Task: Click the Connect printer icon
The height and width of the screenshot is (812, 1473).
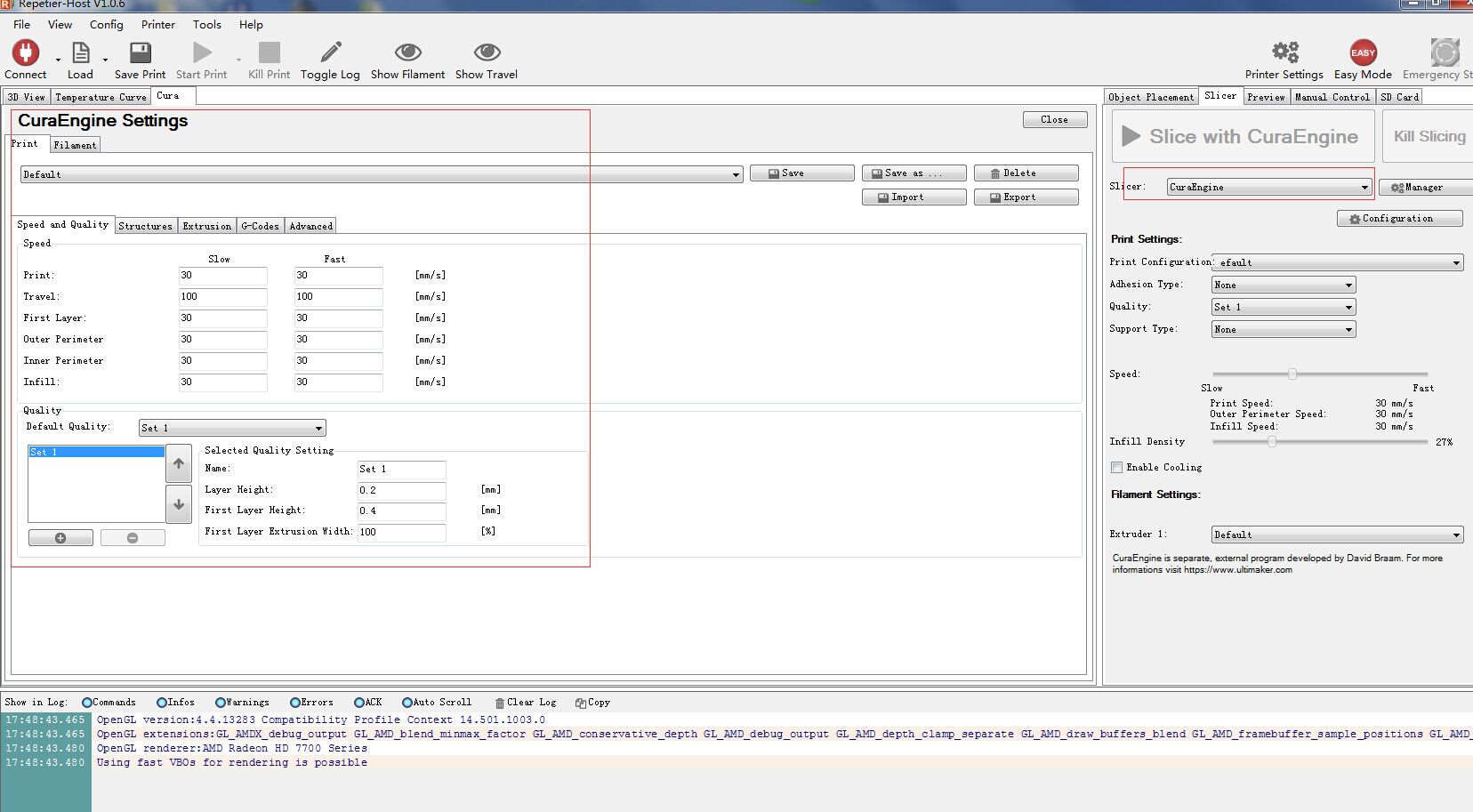Action: (x=25, y=53)
